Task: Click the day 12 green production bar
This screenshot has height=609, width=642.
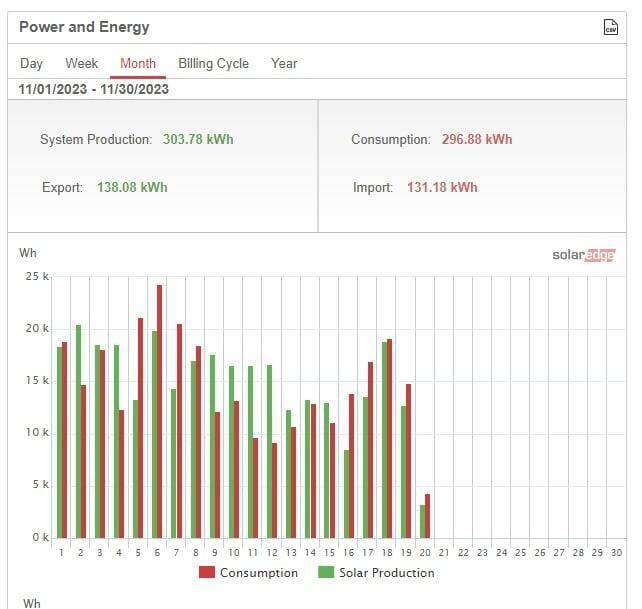Action: (x=269, y=452)
